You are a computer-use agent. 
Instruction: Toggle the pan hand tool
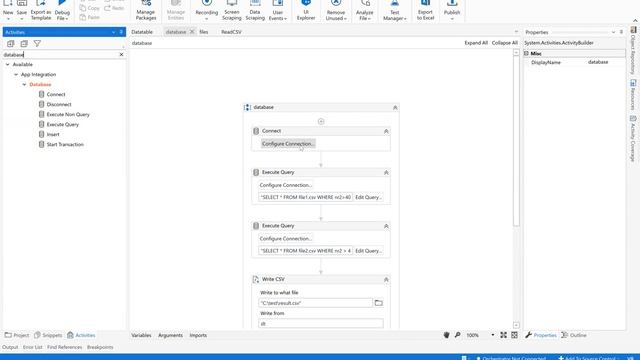pyautogui.click(x=447, y=335)
